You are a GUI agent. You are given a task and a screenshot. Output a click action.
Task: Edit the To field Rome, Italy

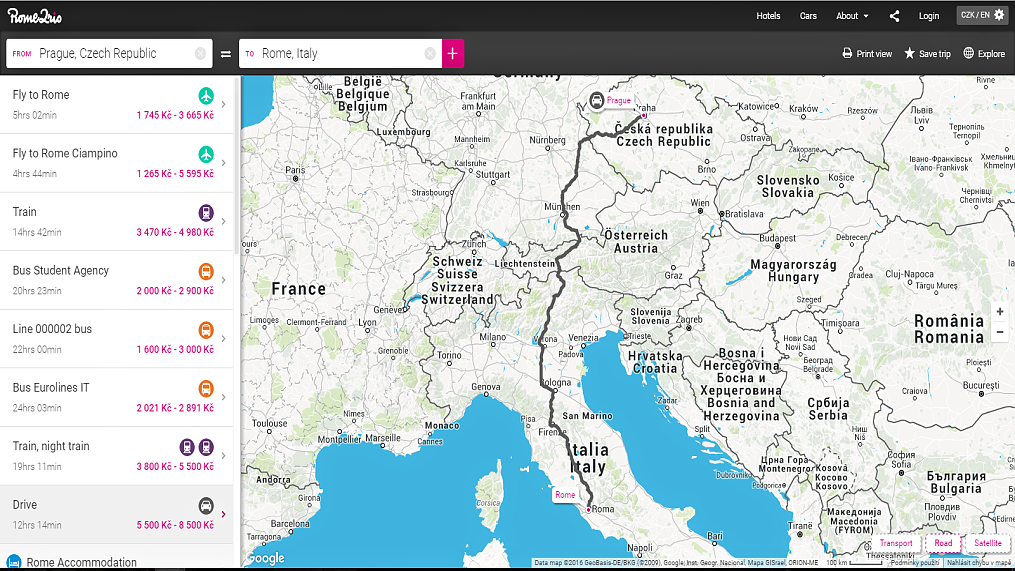tap(340, 54)
